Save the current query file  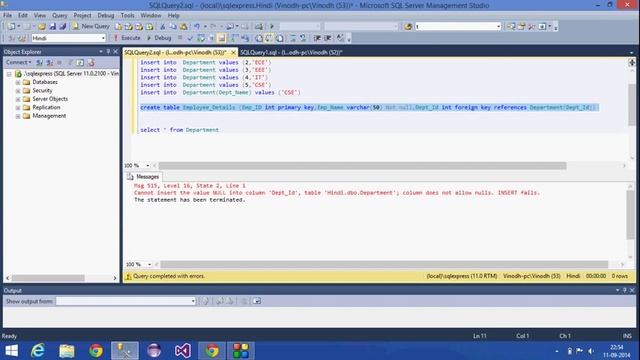pos(52,27)
